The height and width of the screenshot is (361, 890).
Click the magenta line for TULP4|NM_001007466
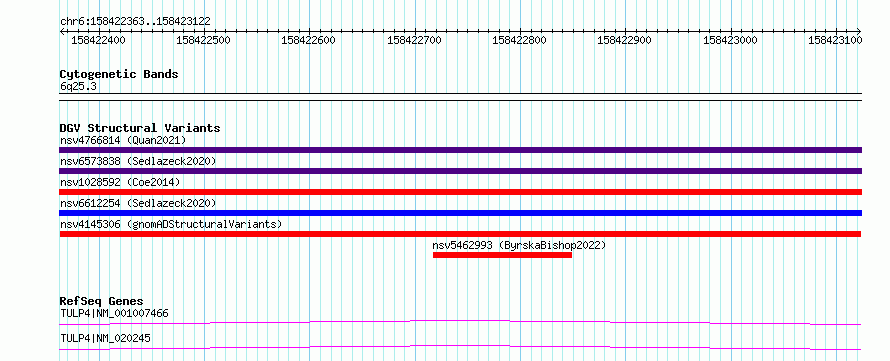[460, 322]
